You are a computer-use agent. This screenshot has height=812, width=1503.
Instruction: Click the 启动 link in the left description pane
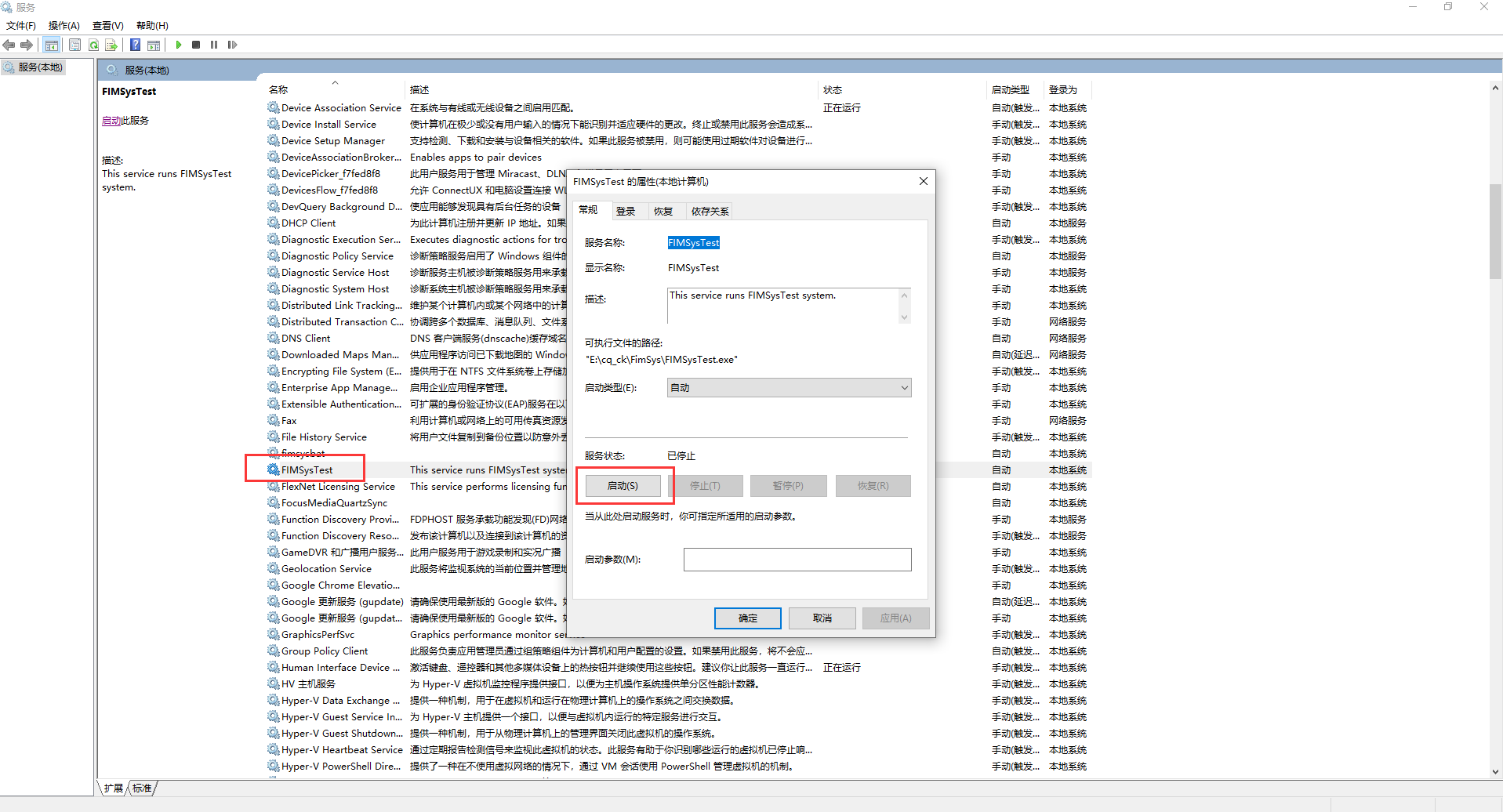[111, 121]
